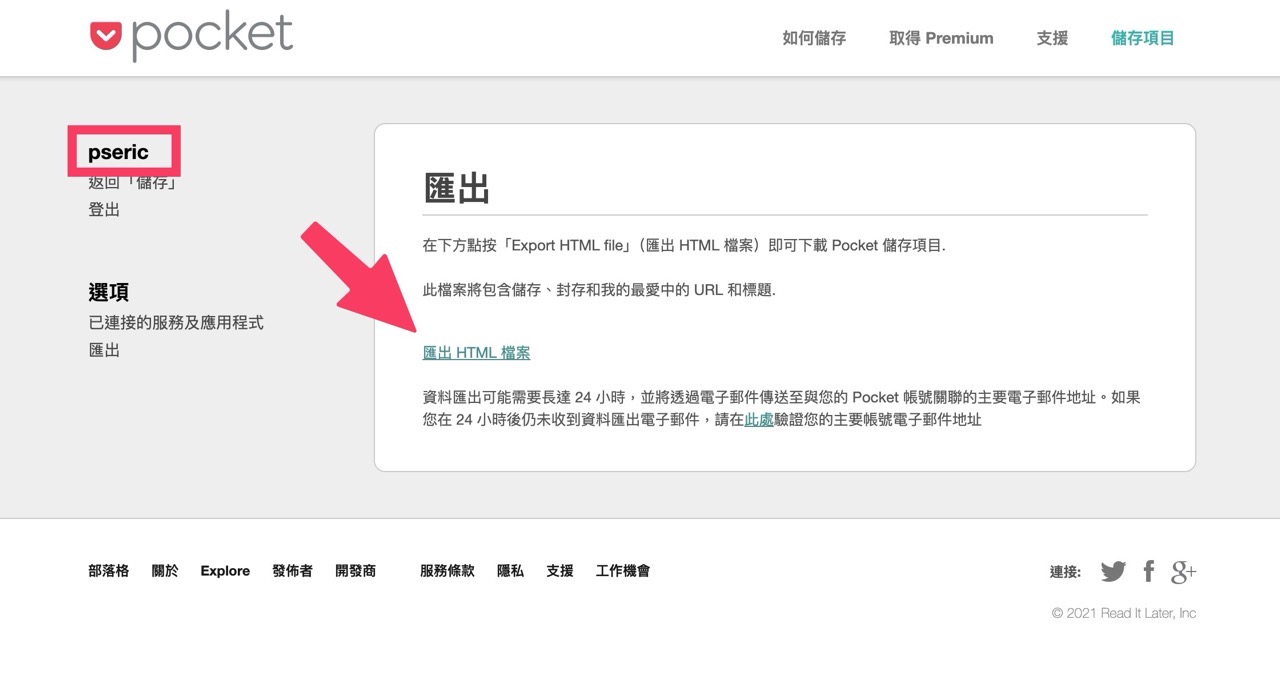Open 發佈者 footer link
The height and width of the screenshot is (686, 1280).
292,571
